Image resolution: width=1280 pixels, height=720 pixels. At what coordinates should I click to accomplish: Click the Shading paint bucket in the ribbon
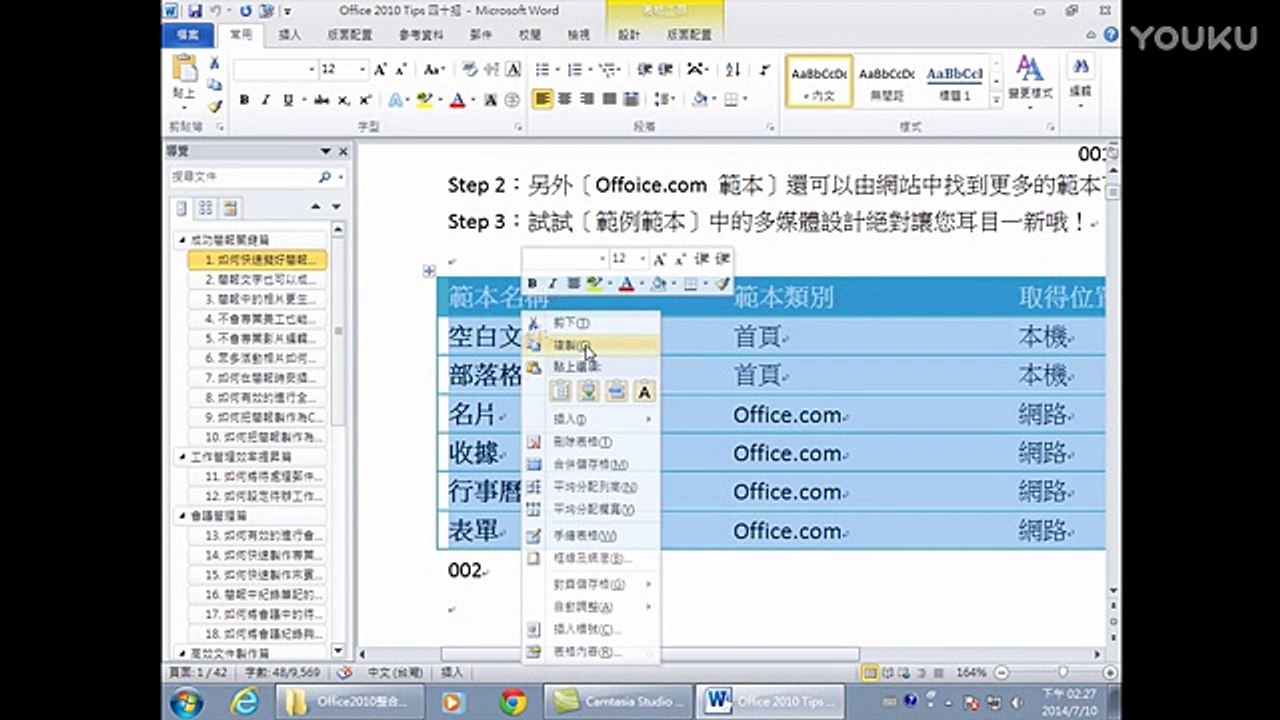click(x=699, y=100)
